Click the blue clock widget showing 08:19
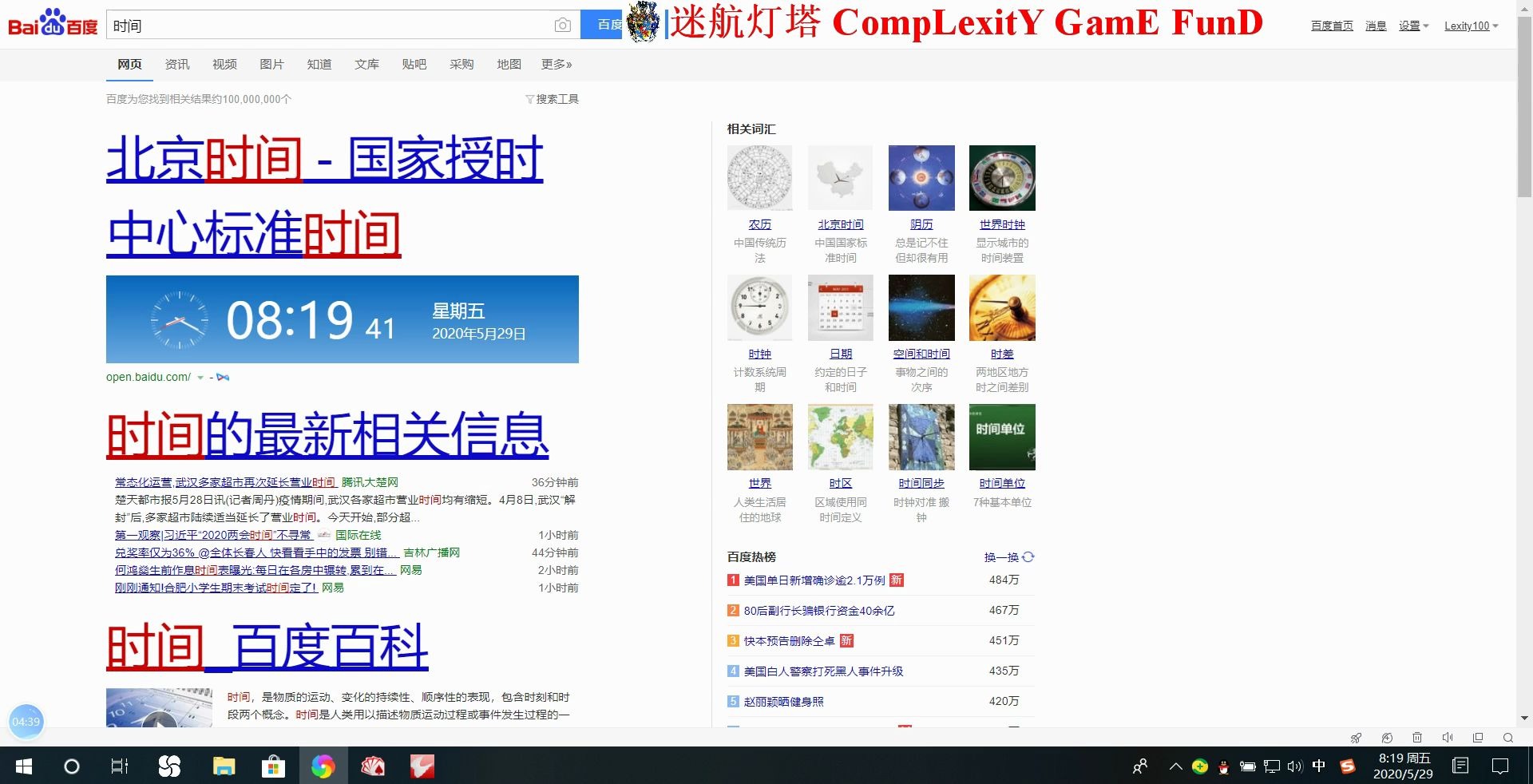Viewport: 1533px width, 784px height. 343,319
